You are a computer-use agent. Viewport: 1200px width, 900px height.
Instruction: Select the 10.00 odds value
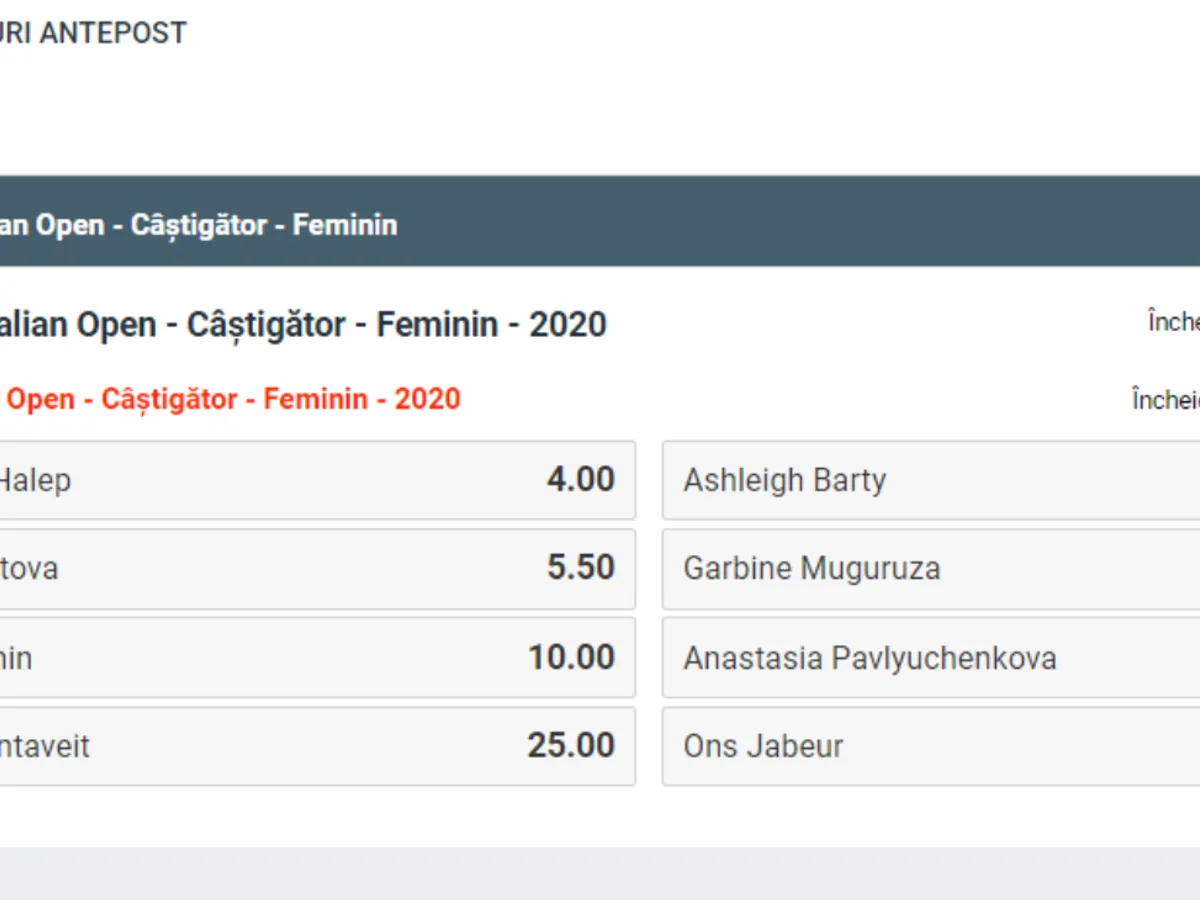point(571,657)
